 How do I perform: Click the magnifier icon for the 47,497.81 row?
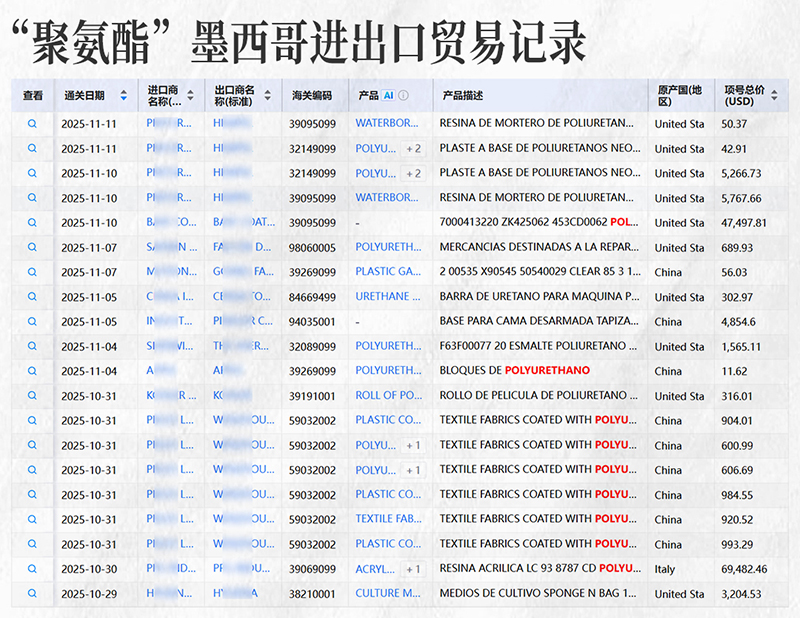click(32, 222)
